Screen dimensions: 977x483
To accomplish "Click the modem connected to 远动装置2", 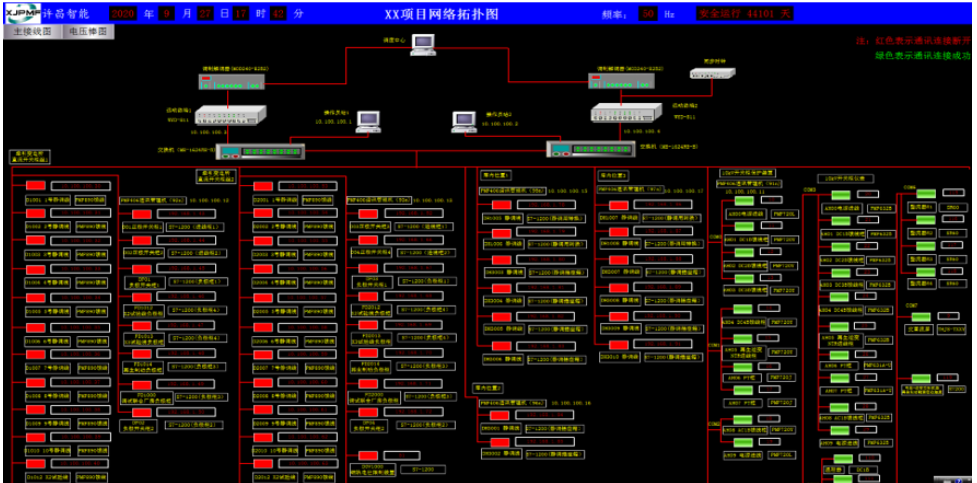I will (x=621, y=80).
